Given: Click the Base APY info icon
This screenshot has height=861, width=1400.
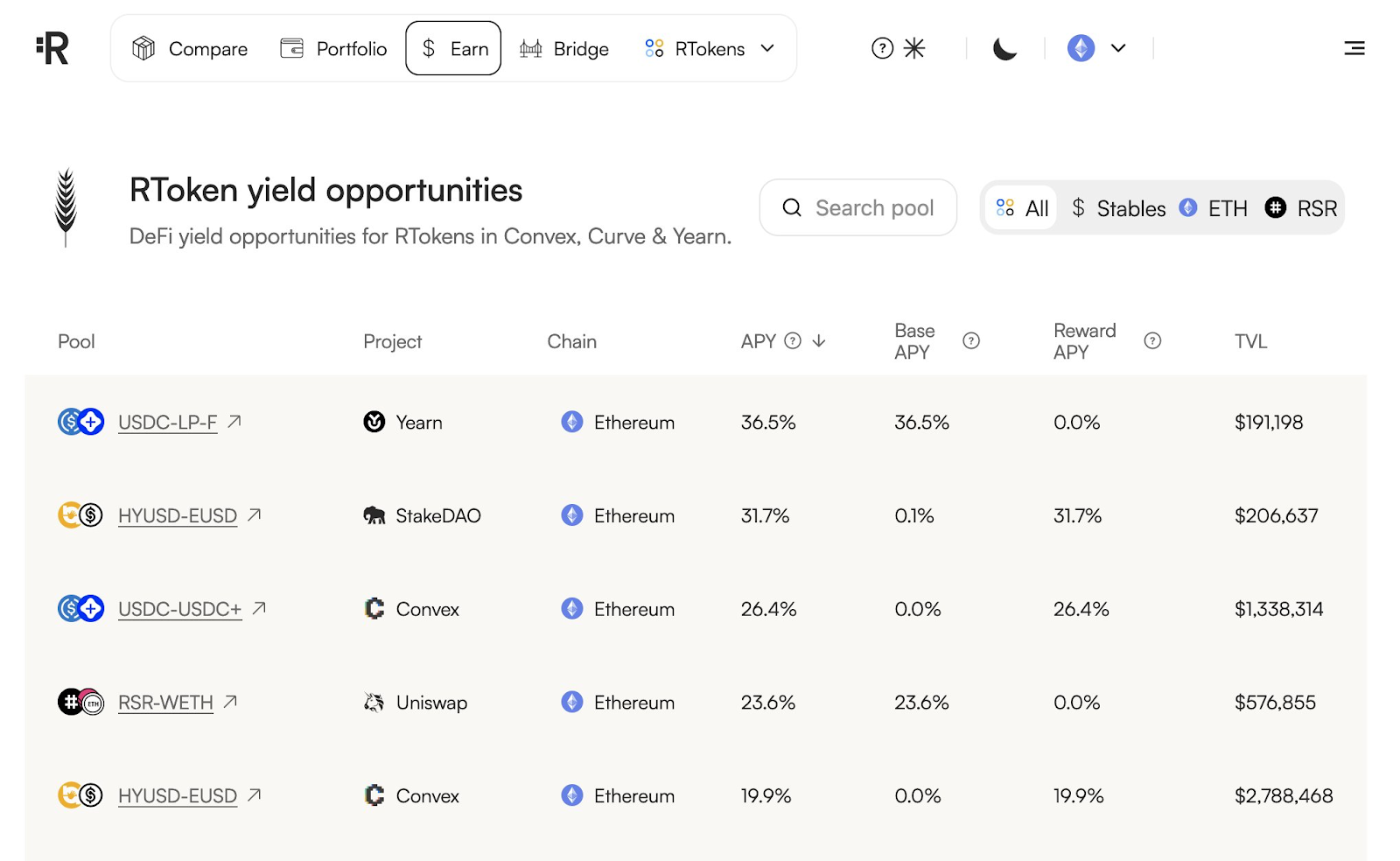Looking at the screenshot, I should [x=971, y=341].
